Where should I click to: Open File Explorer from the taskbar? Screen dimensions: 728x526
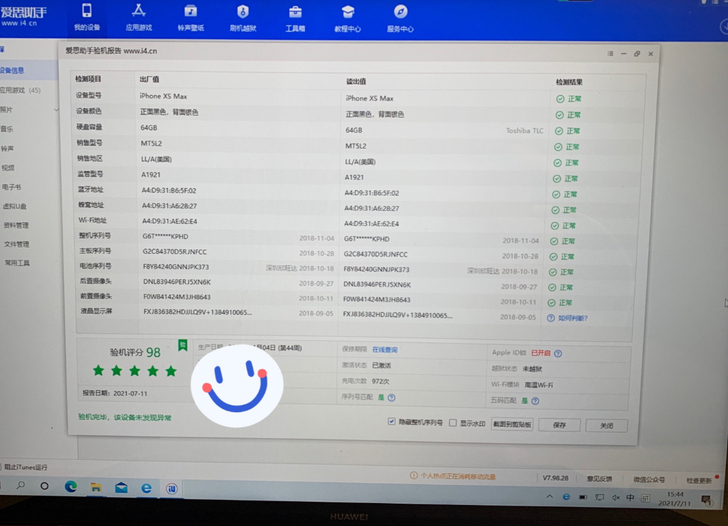coord(96,487)
